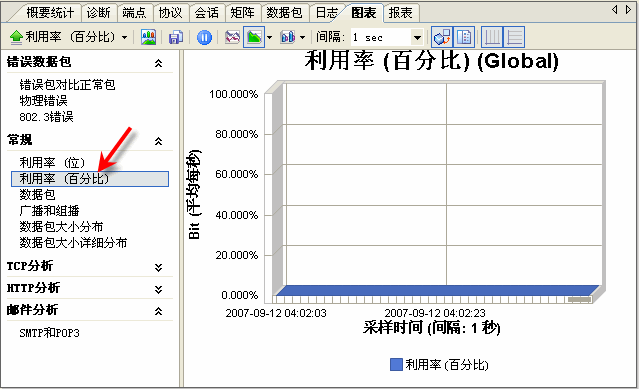639x389 pixels.
Task: Pause chart refresh with blue pause button
Action: click(204, 37)
